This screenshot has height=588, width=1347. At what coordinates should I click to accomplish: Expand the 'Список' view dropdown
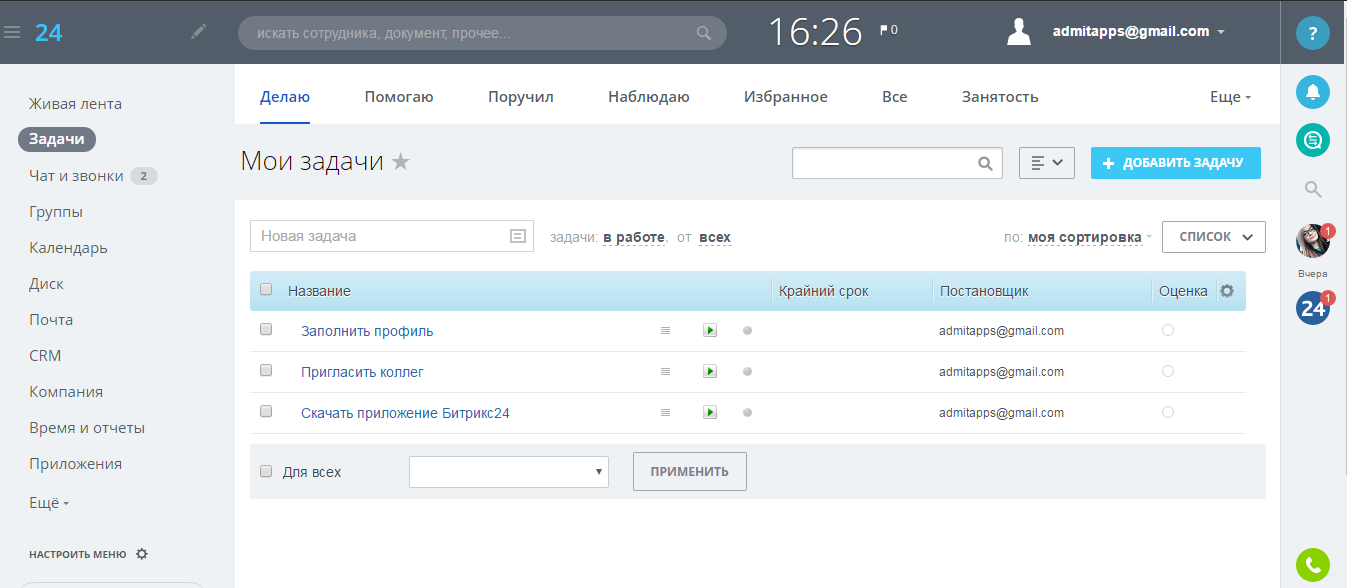[x=1214, y=237]
